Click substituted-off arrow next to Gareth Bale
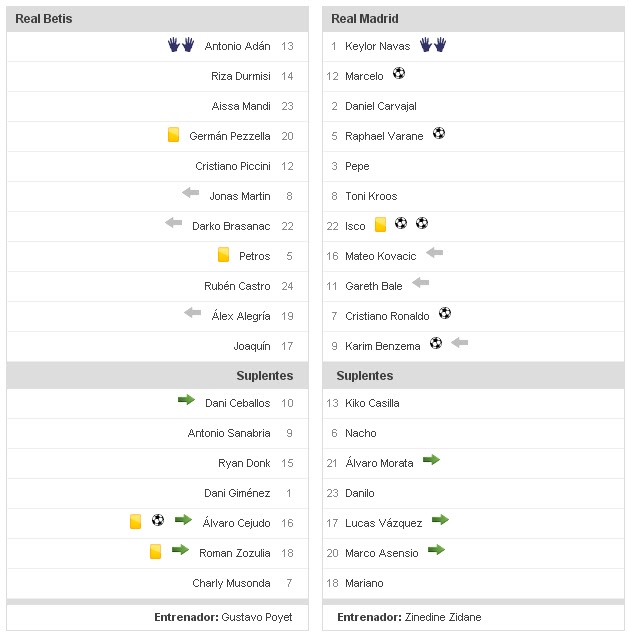The width and height of the screenshot is (628, 637). pyautogui.click(x=420, y=283)
